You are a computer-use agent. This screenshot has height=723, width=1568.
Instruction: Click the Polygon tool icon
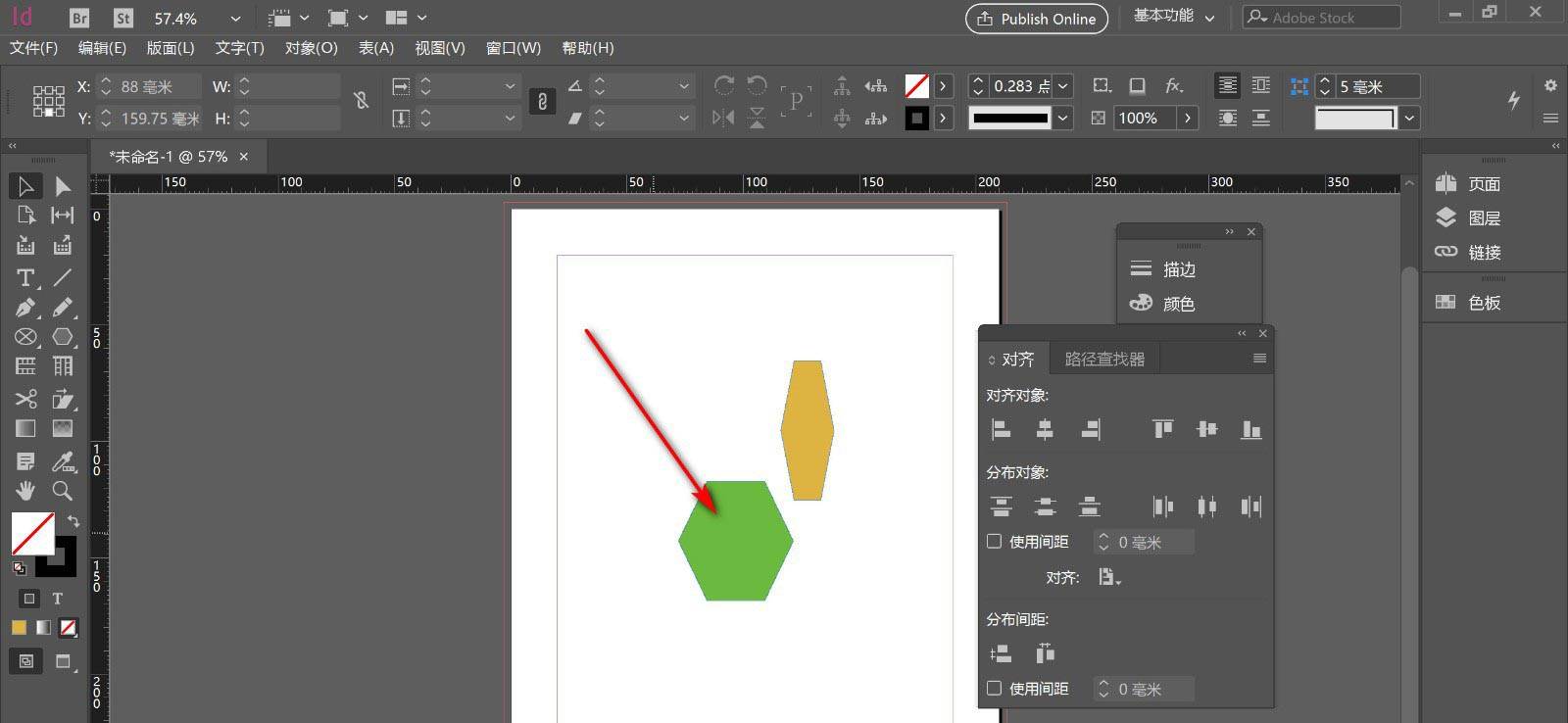[x=63, y=337]
